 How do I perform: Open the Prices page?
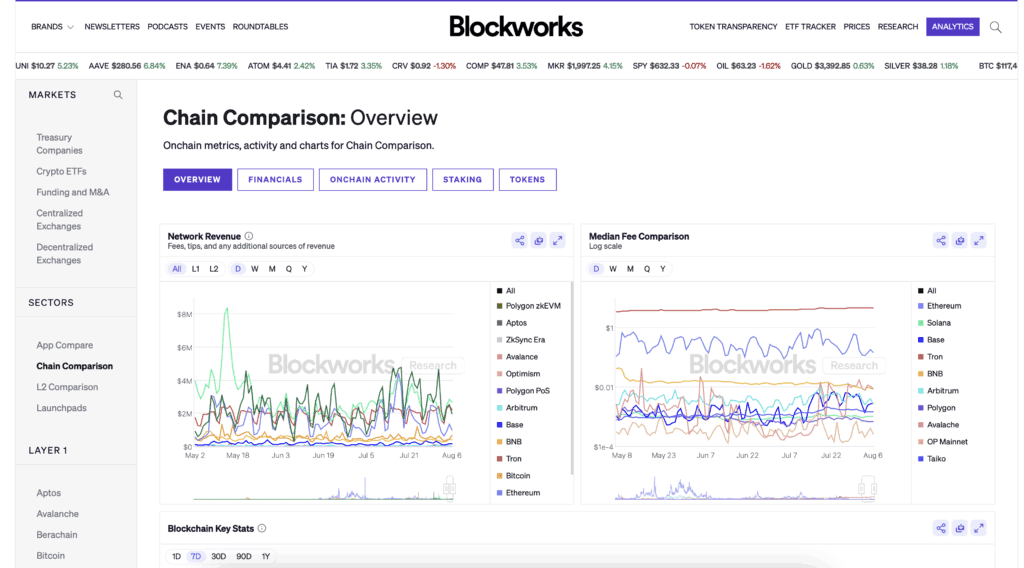pos(857,27)
